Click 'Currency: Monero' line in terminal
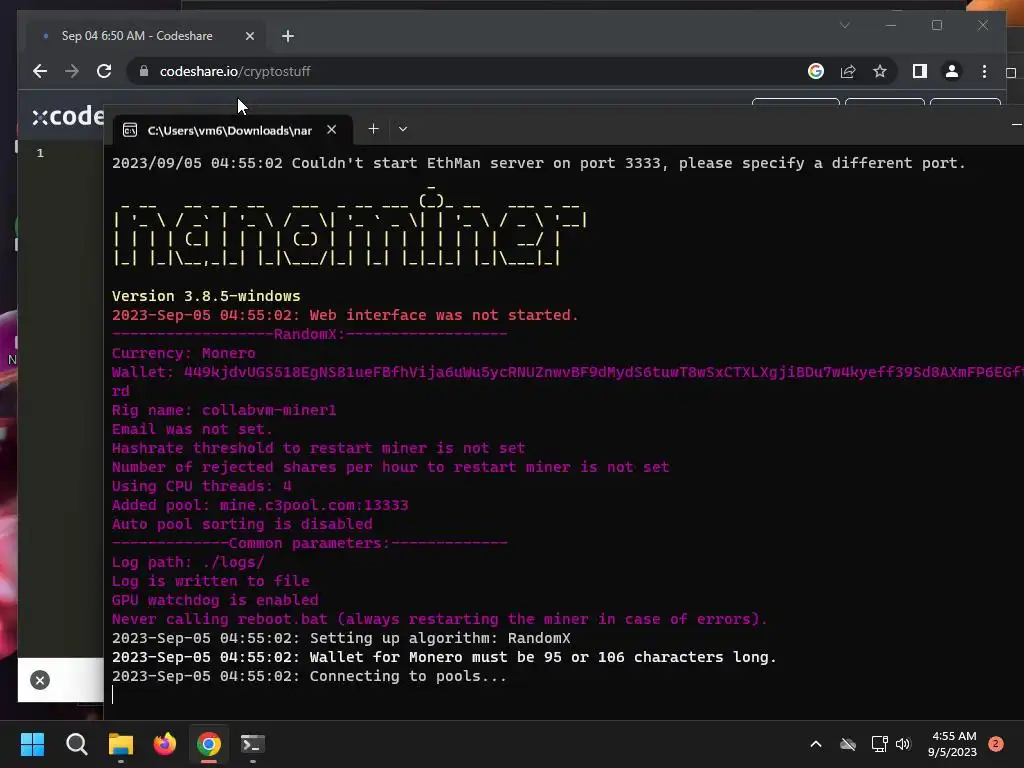Image resolution: width=1024 pixels, height=768 pixels. (x=184, y=353)
